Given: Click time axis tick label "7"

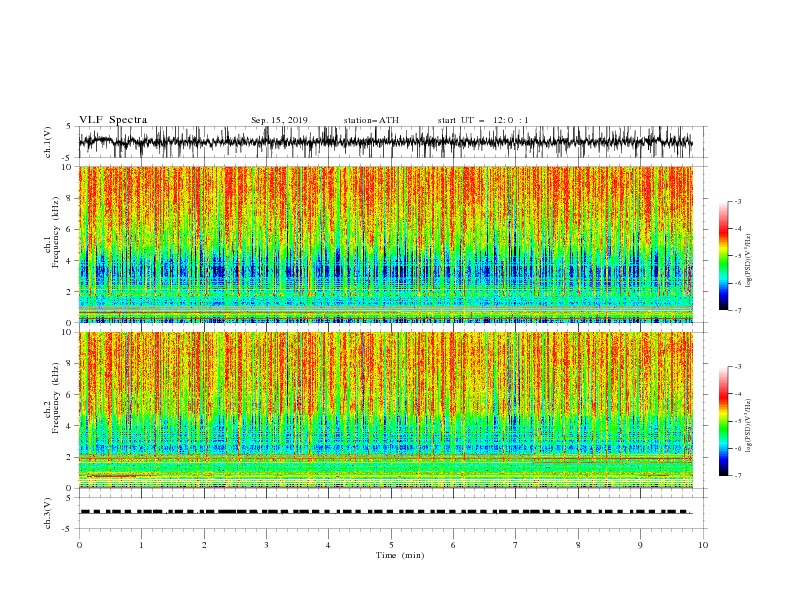Looking at the screenshot, I should (516, 545).
